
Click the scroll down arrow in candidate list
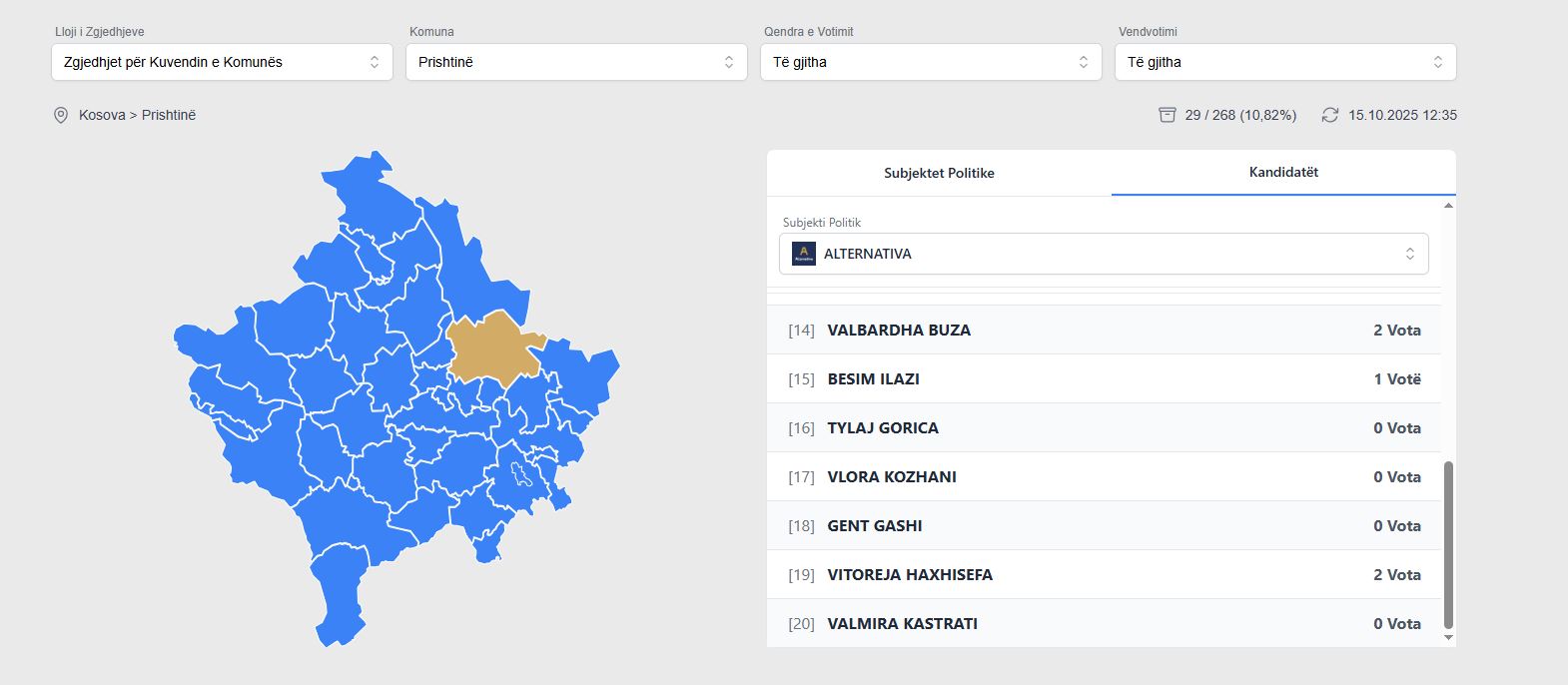tap(1448, 637)
